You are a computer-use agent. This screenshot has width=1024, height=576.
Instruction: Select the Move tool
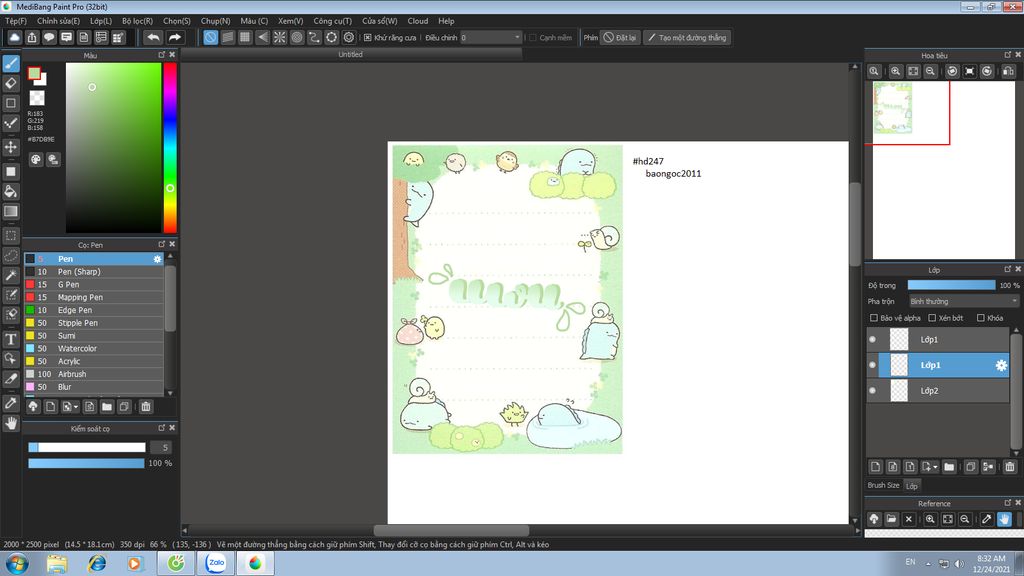pyautogui.click(x=11, y=147)
